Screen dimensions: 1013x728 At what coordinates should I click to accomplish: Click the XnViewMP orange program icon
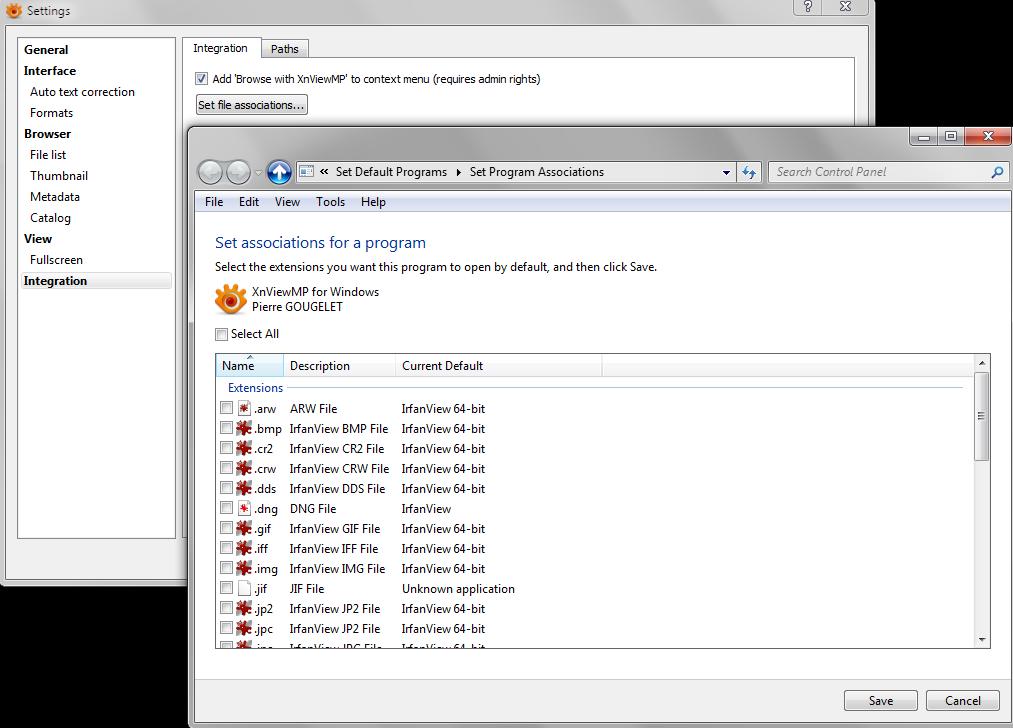[231, 299]
